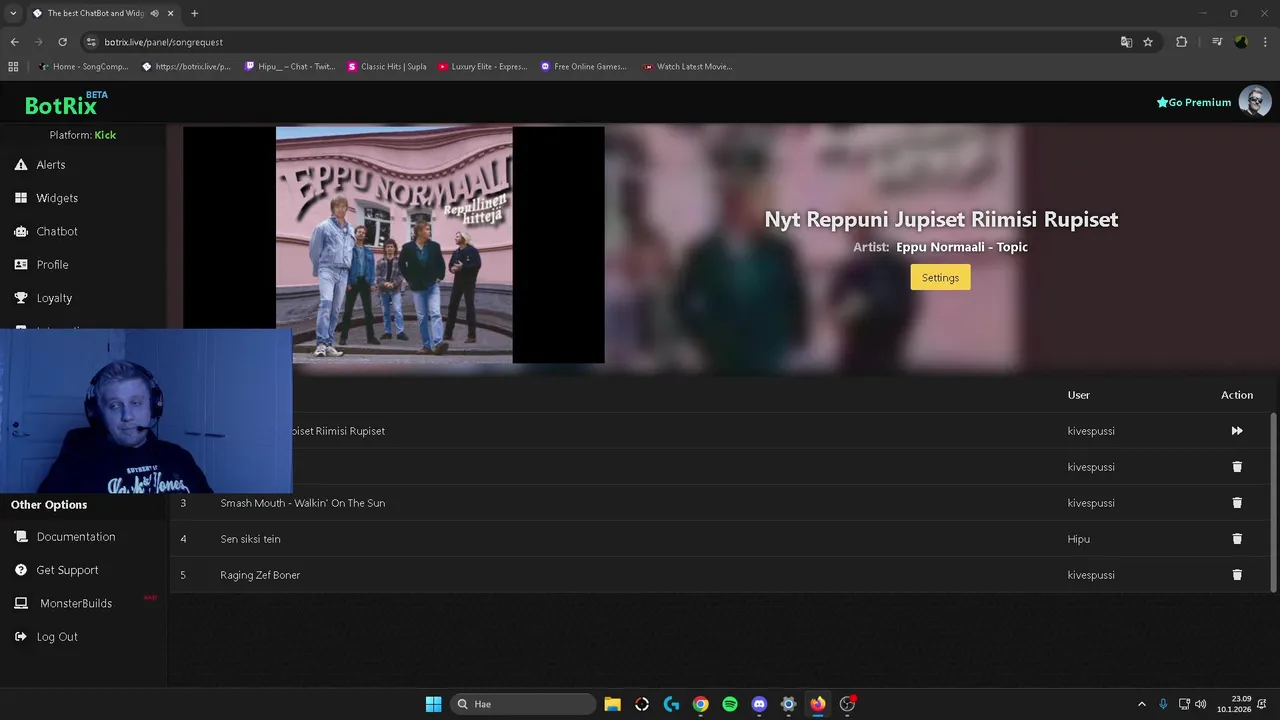1280x720 pixels.
Task: Delete the song Sen siksi tein
Action: click(1237, 539)
